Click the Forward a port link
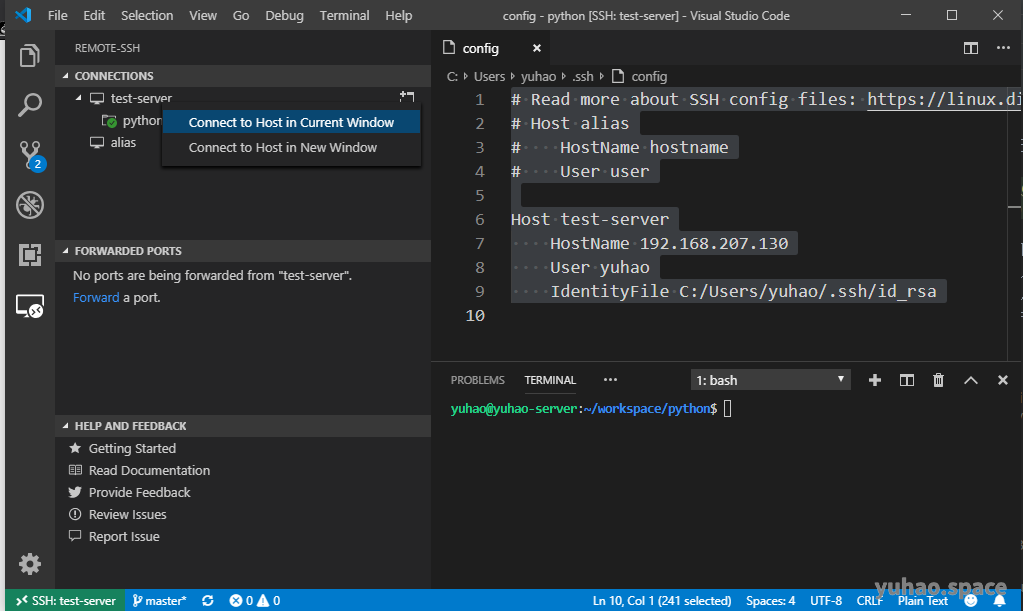 pyautogui.click(x=96, y=297)
